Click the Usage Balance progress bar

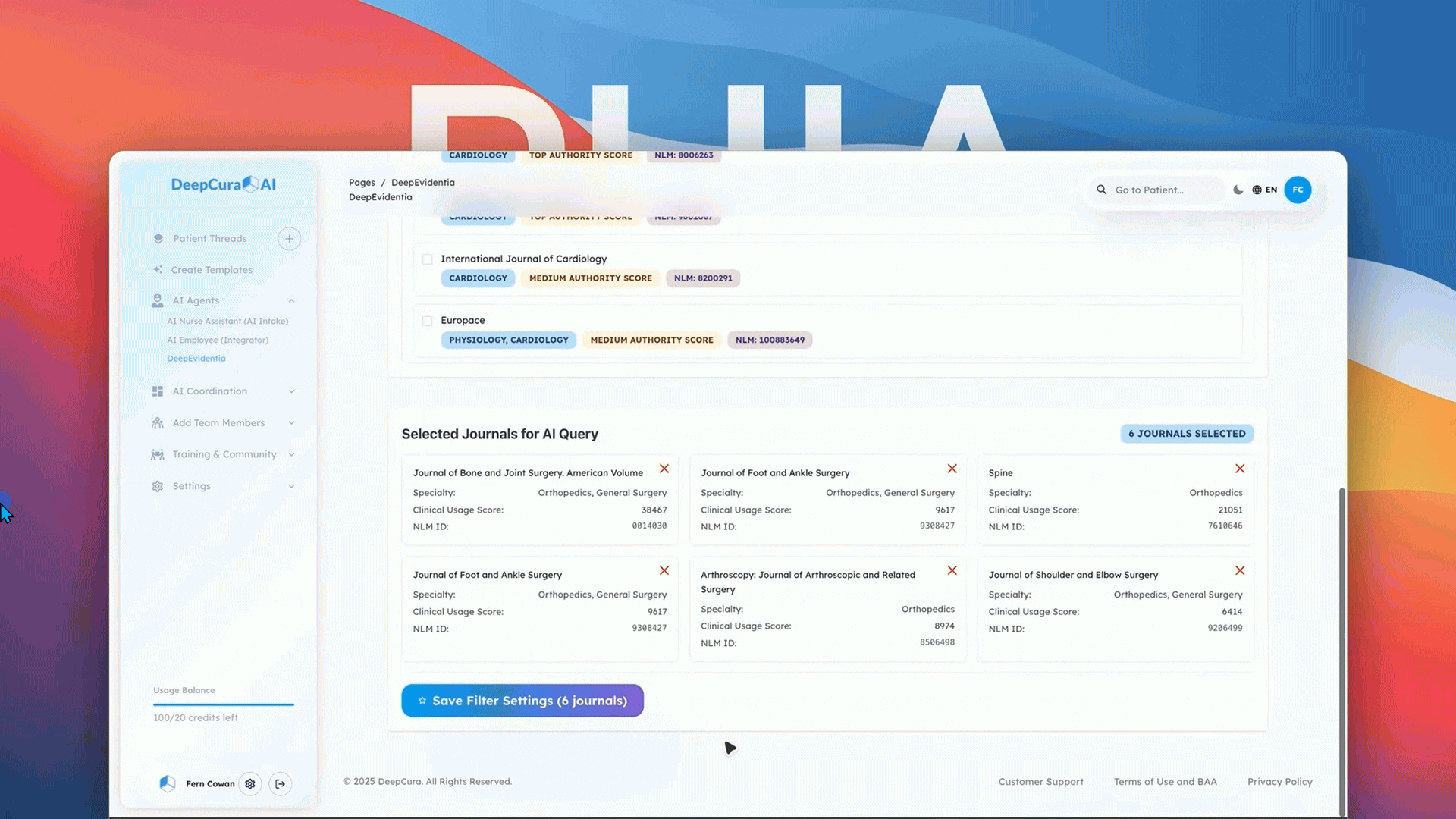click(224, 704)
